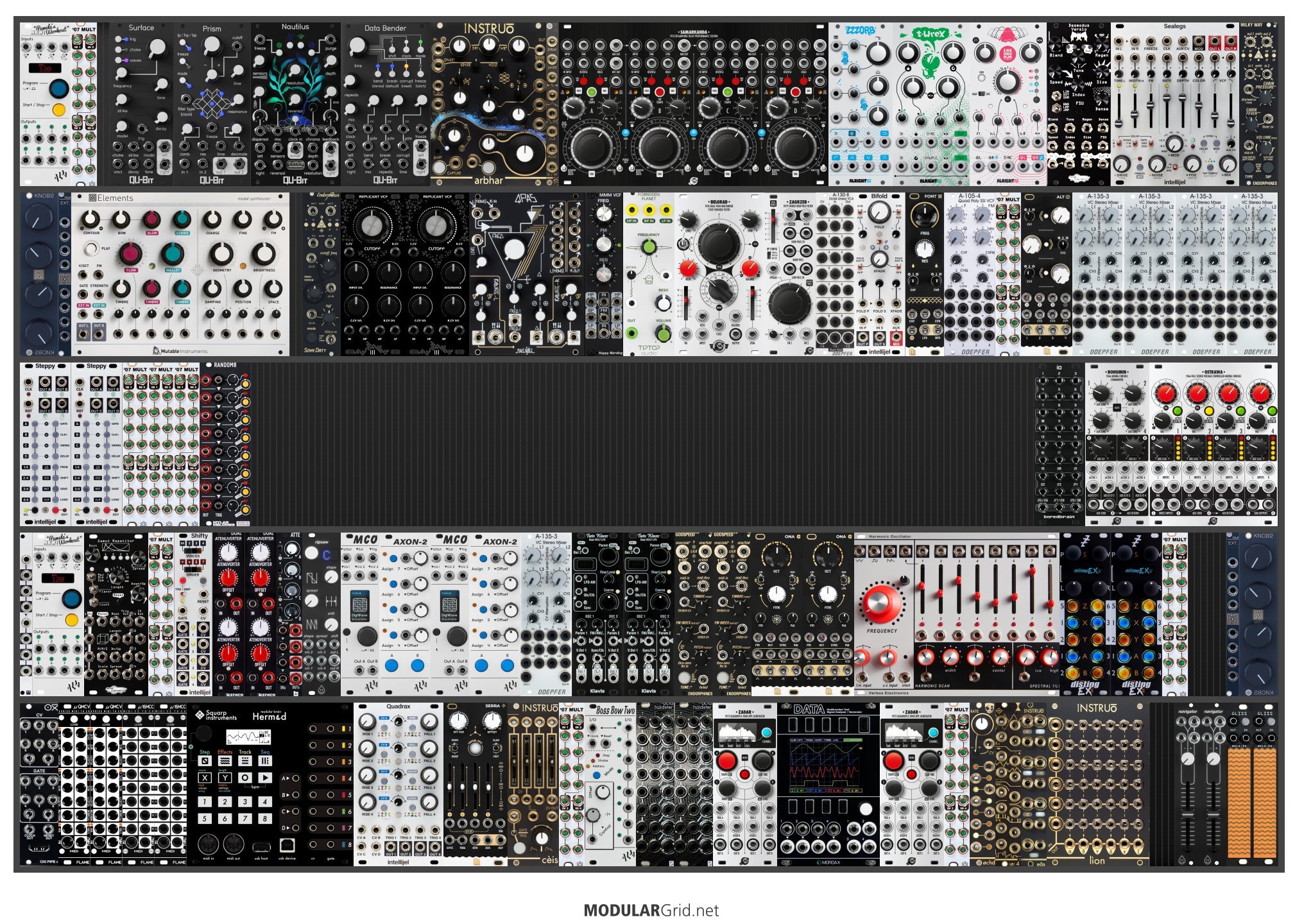Select Hermod numbered pad 1

(x=205, y=801)
